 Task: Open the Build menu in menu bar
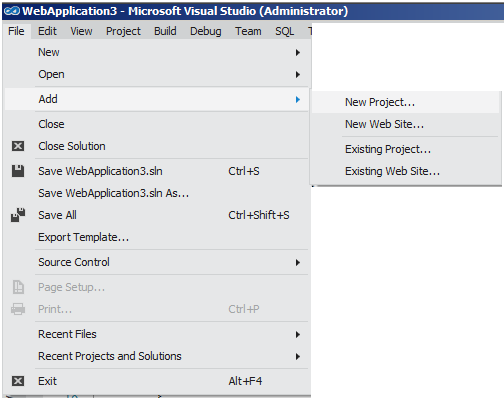point(165,31)
